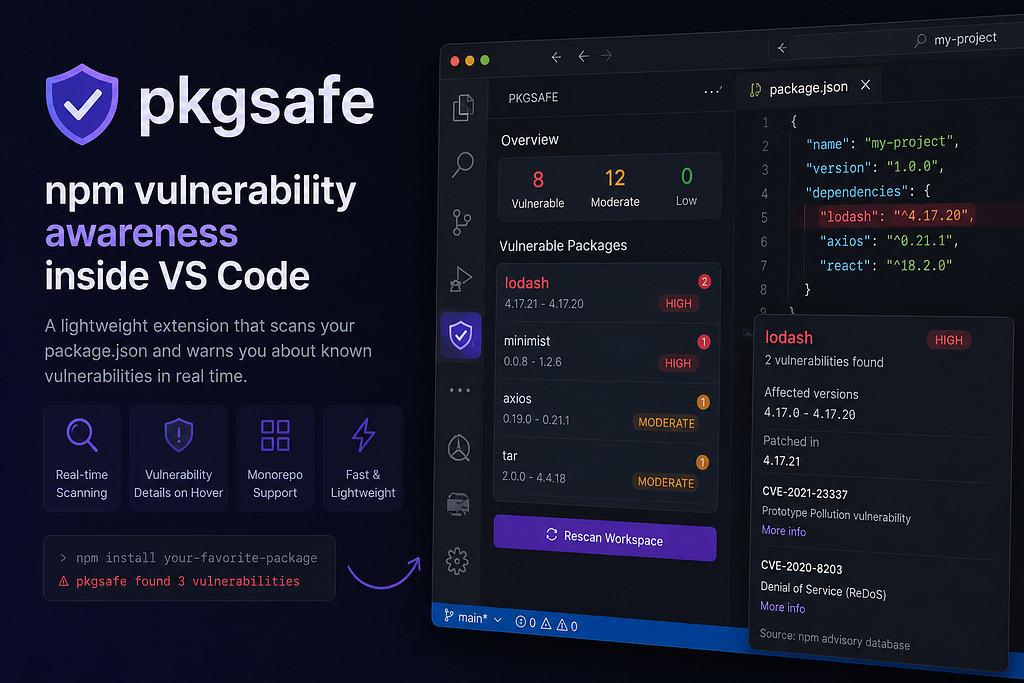Click the "name": "my-project" code line

coord(882,142)
